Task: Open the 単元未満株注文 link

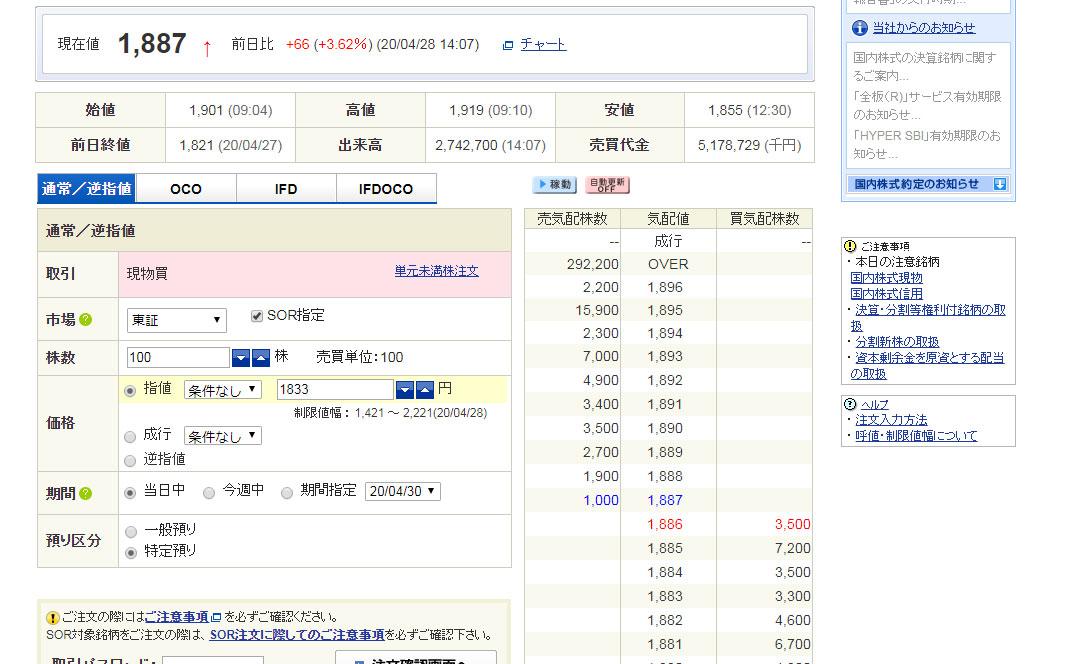Action: point(437,271)
